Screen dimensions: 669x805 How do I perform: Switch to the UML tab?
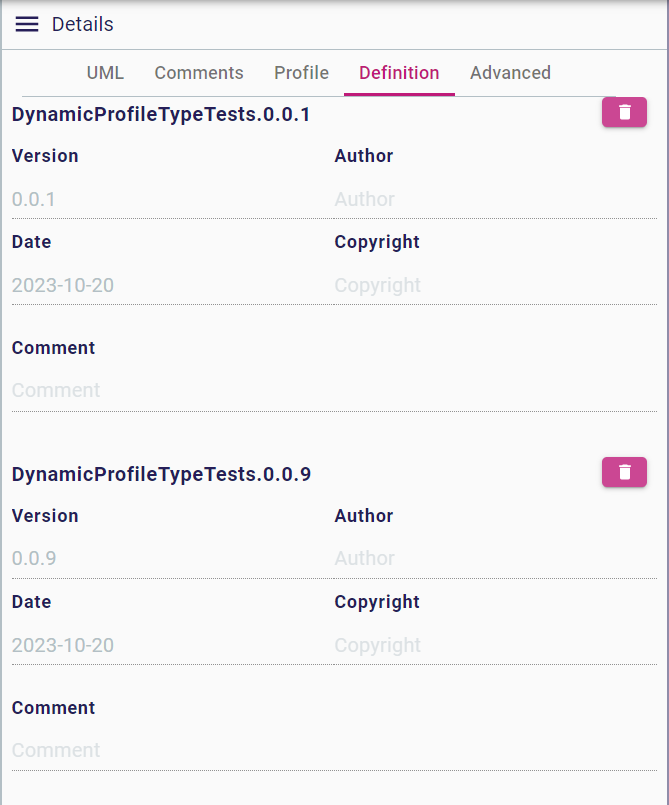coord(105,73)
